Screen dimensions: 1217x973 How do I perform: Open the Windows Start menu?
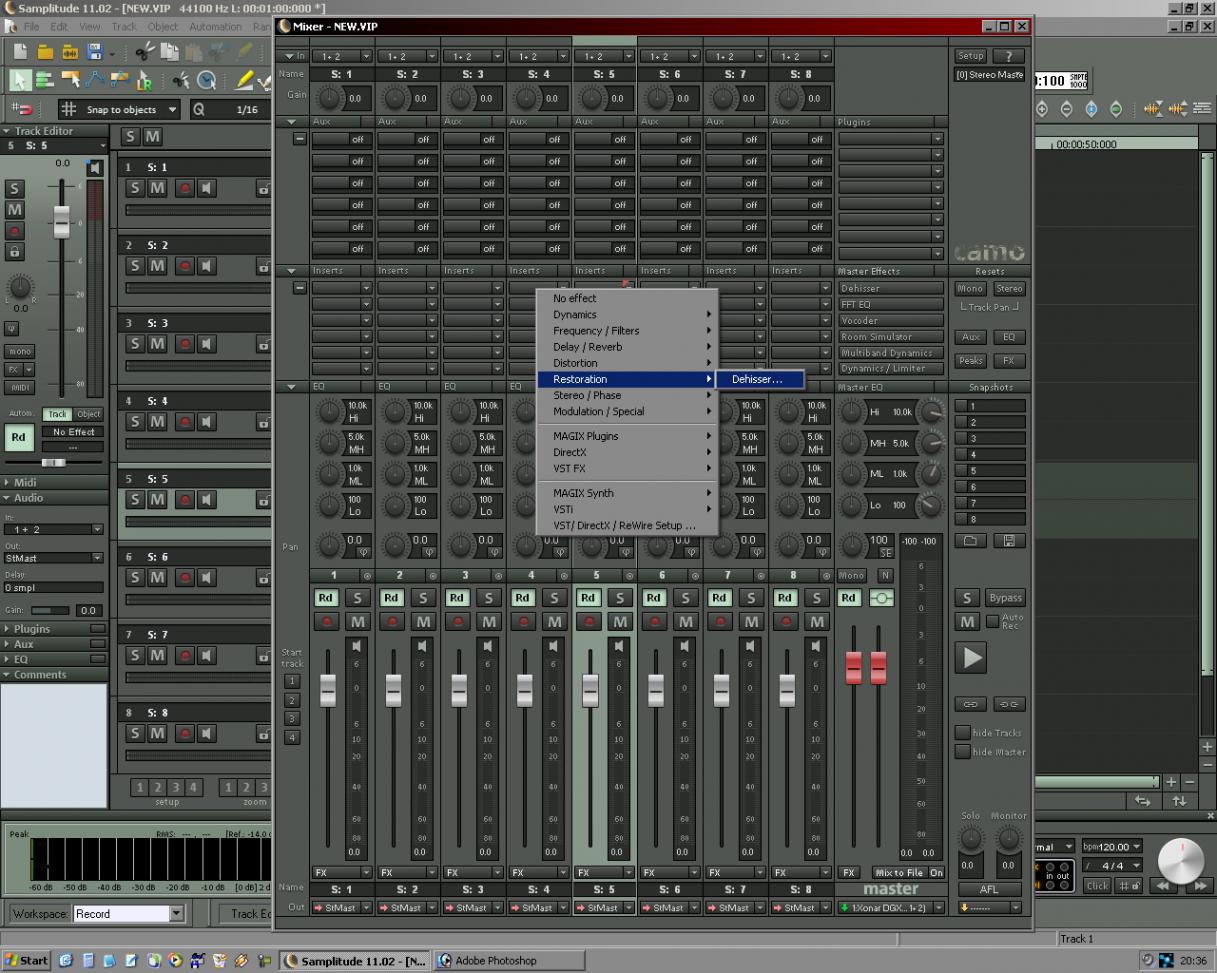(x=27, y=961)
